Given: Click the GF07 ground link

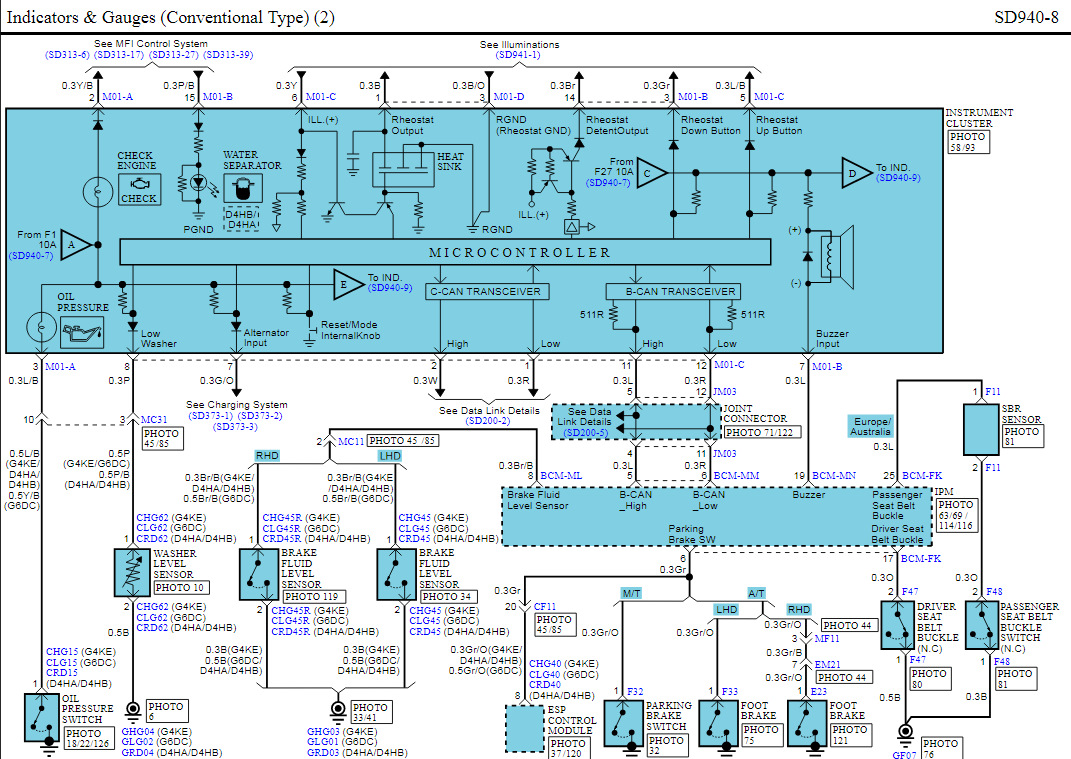Looking at the screenshot, I should click(x=904, y=755).
